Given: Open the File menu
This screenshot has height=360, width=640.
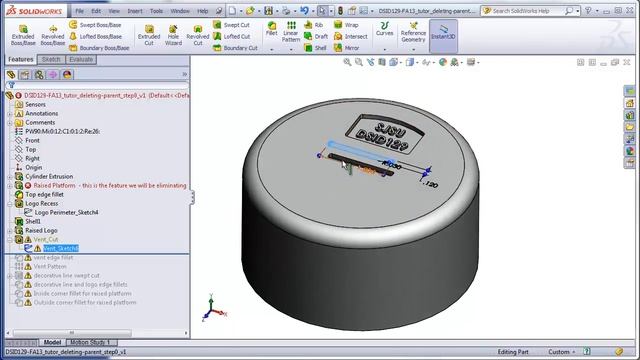Looking at the screenshot, I should click(x=80, y=11).
